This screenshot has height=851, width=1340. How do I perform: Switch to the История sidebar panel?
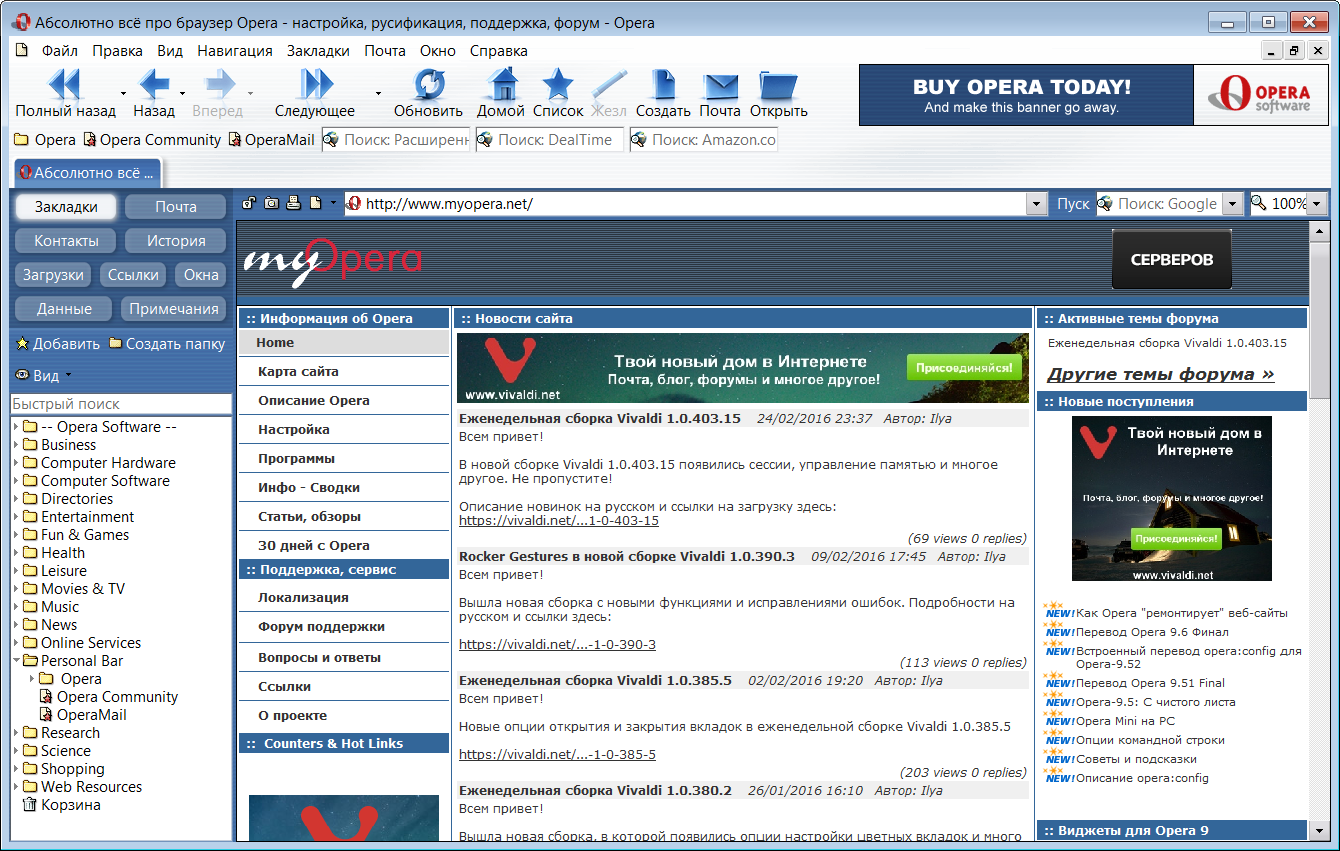[x=176, y=241]
